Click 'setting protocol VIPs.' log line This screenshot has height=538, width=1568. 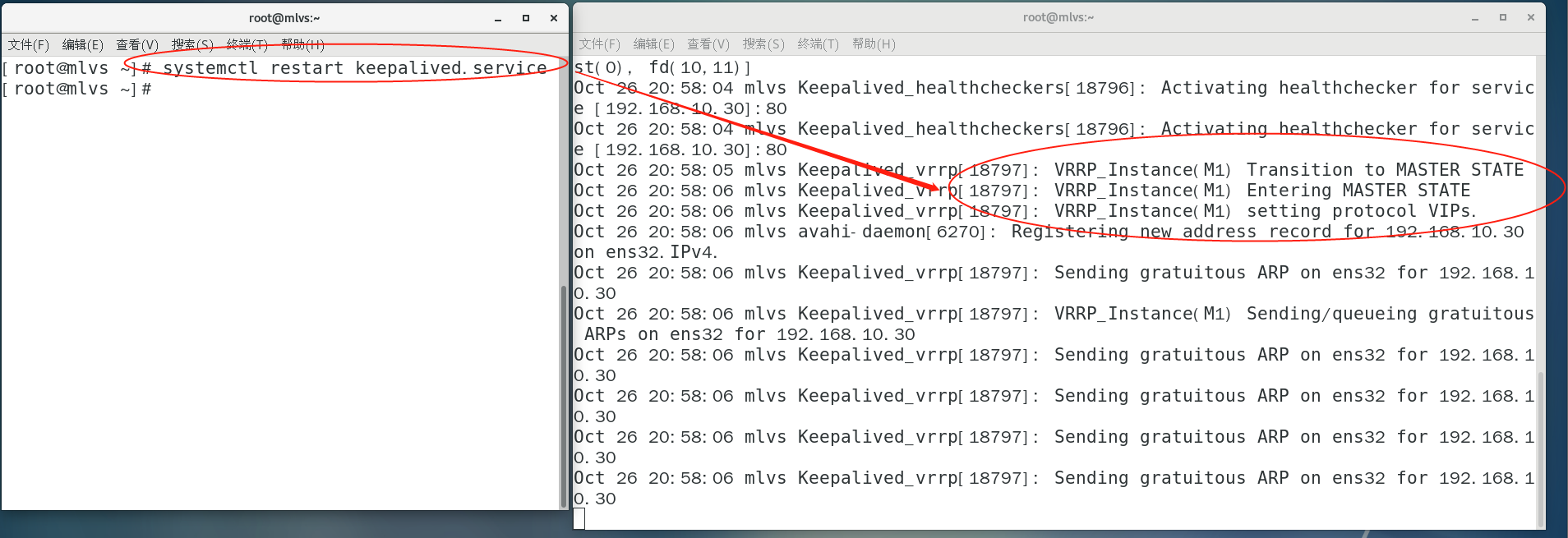point(1026,211)
